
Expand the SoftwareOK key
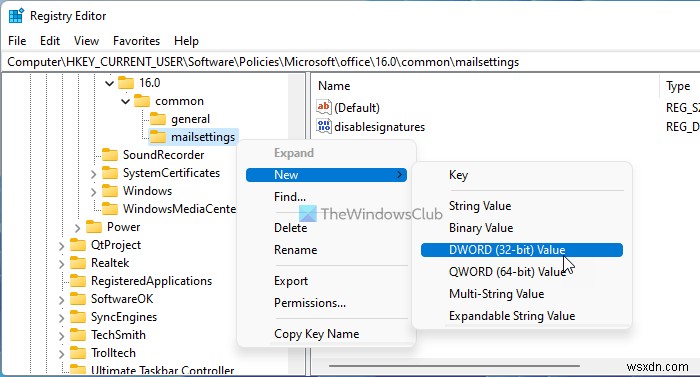61,300
